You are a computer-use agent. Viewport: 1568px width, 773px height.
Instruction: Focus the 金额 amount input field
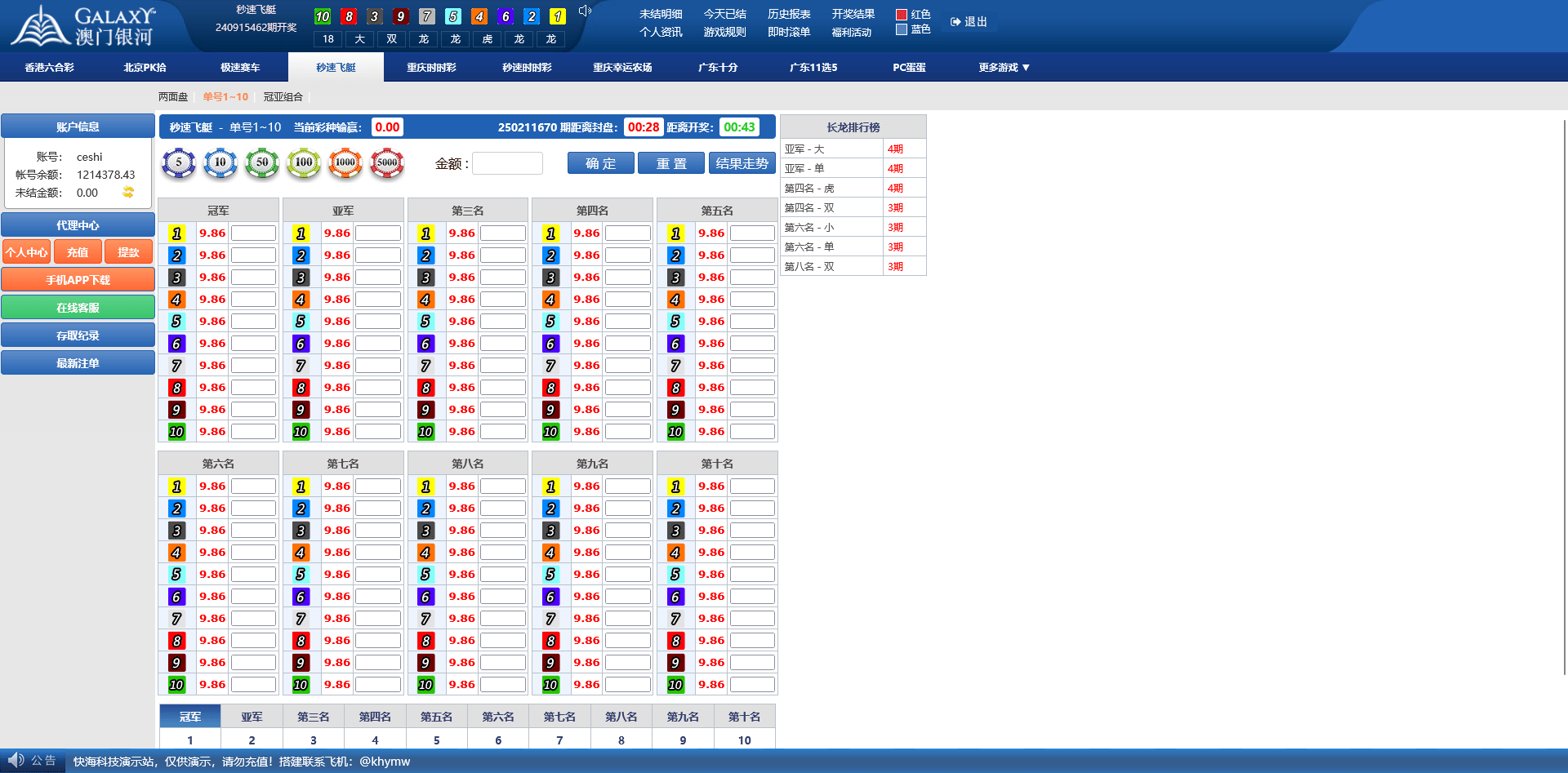(507, 163)
